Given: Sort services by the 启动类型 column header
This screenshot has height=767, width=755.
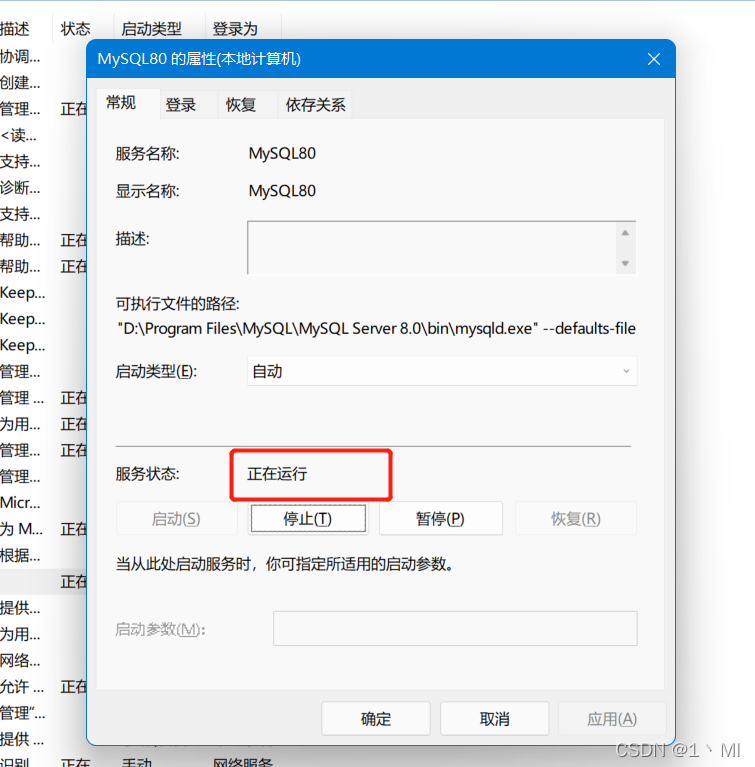Looking at the screenshot, I should pyautogui.click(x=151, y=29).
